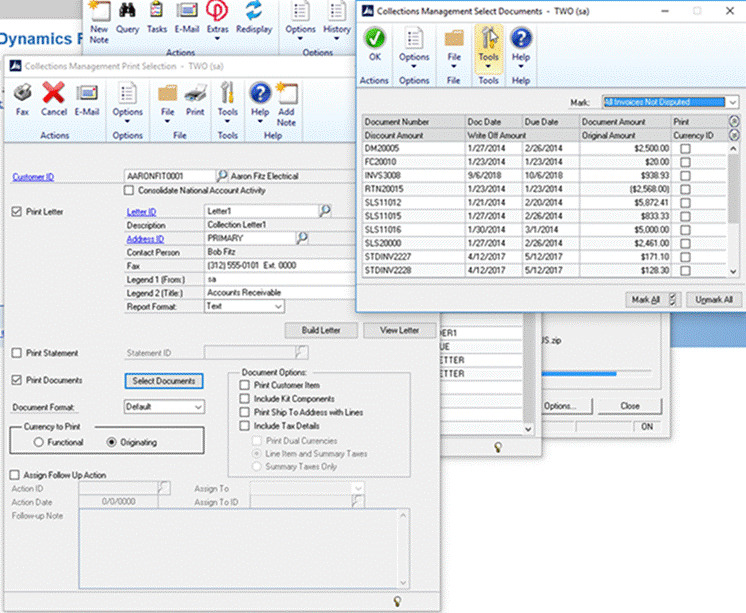Click the Legend 2 (Title) field
Screen dimensions: 746x613
(x=280, y=293)
